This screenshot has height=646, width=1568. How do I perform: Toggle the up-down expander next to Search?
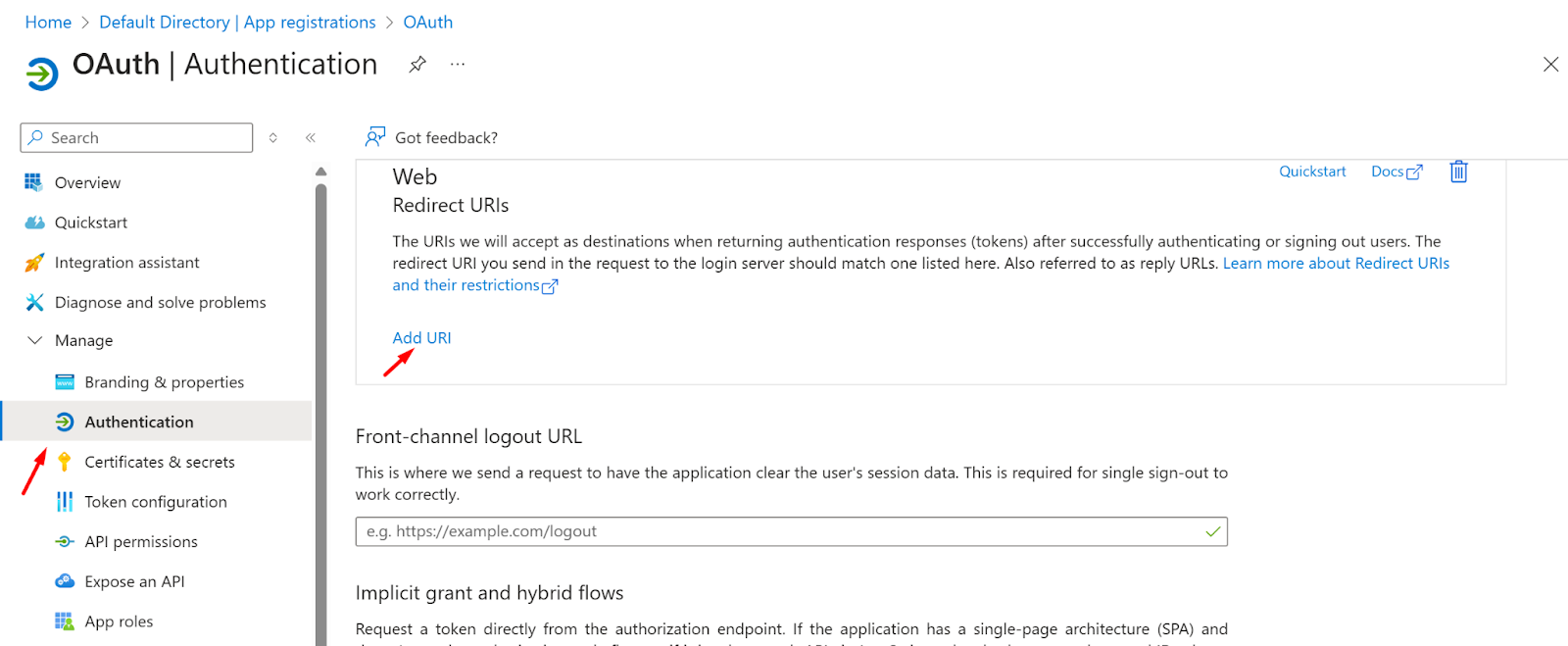pos(273,138)
